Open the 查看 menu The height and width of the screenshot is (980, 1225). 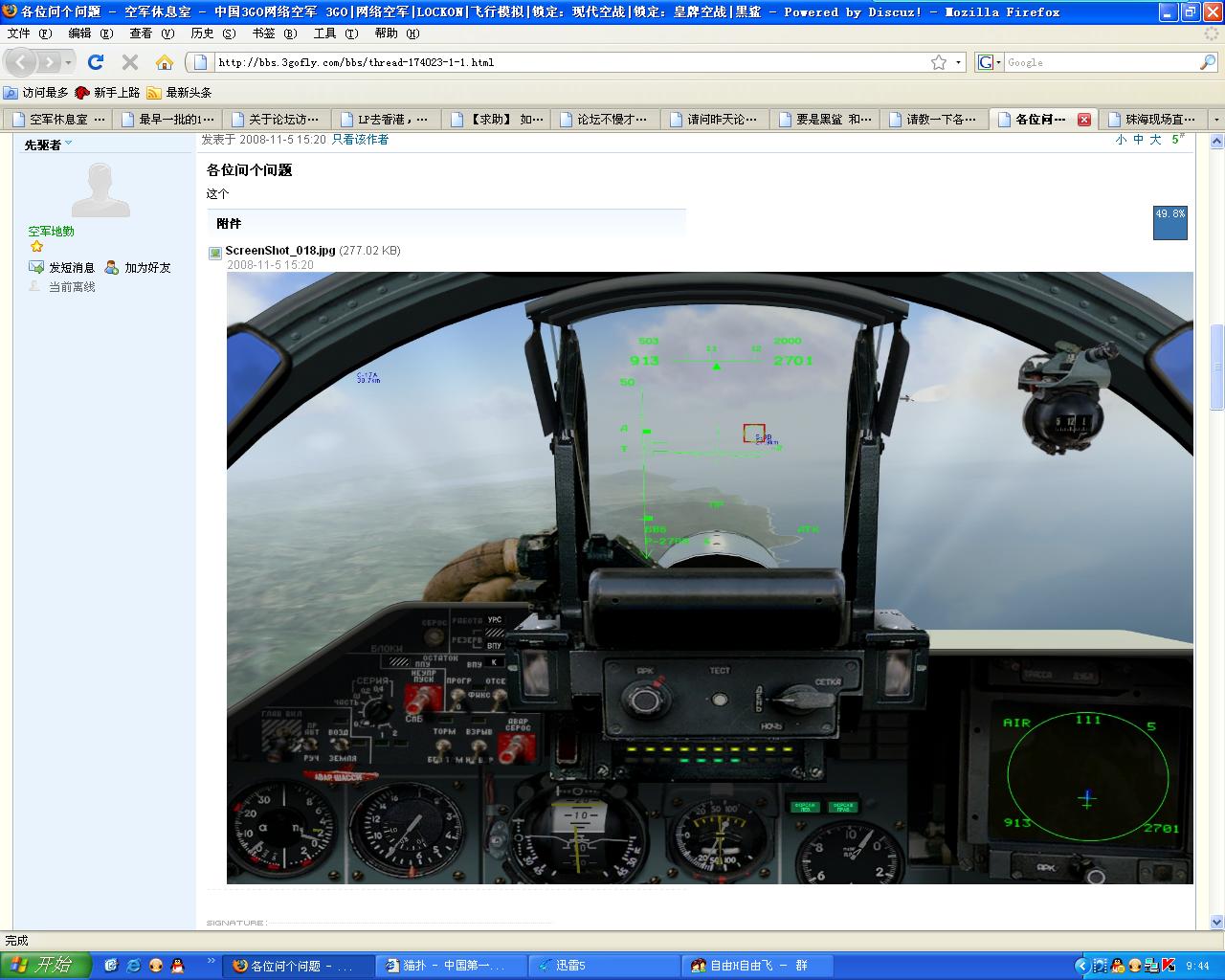coord(152,33)
